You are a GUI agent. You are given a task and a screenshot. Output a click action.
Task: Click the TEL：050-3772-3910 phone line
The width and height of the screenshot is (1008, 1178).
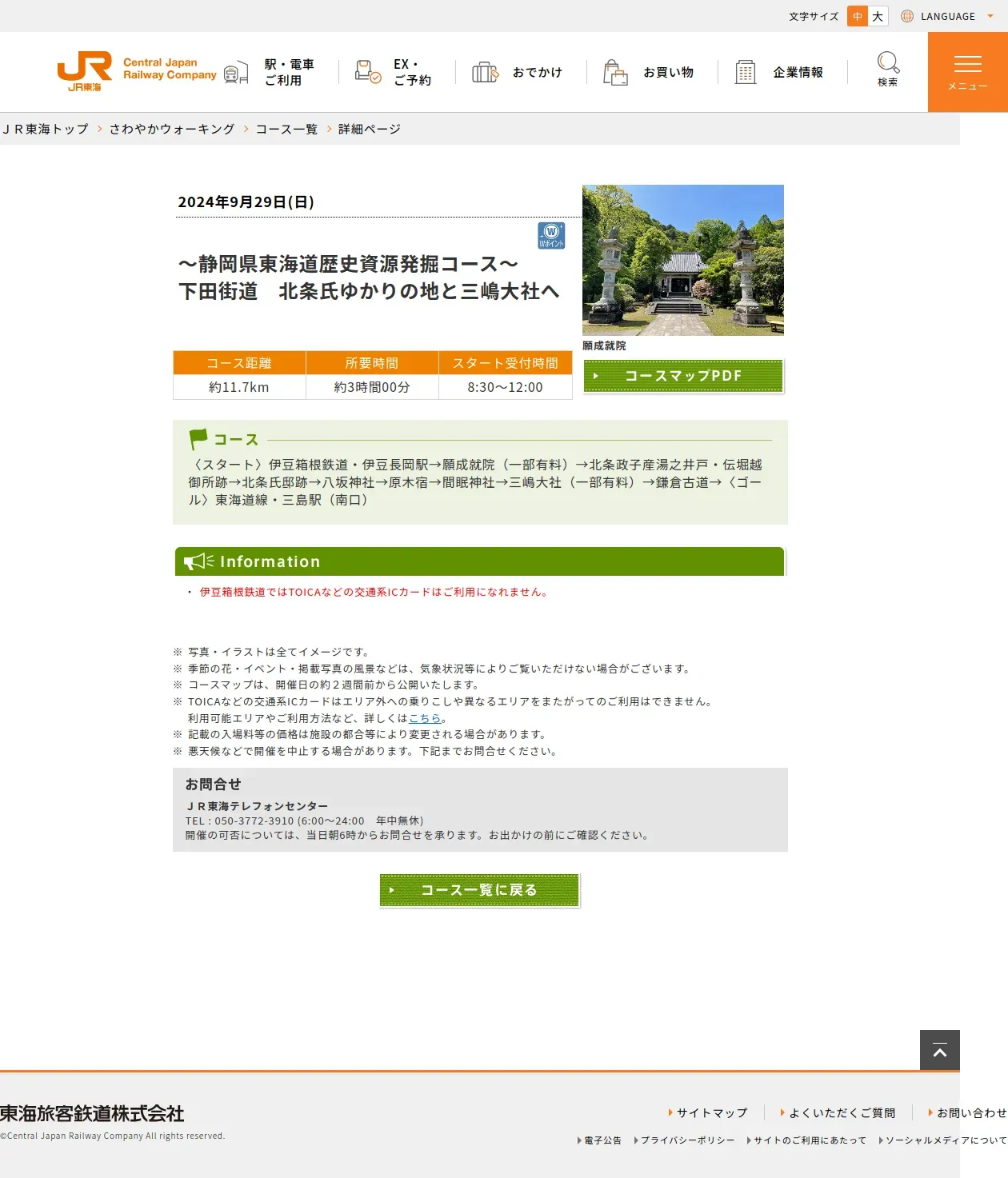point(305,821)
